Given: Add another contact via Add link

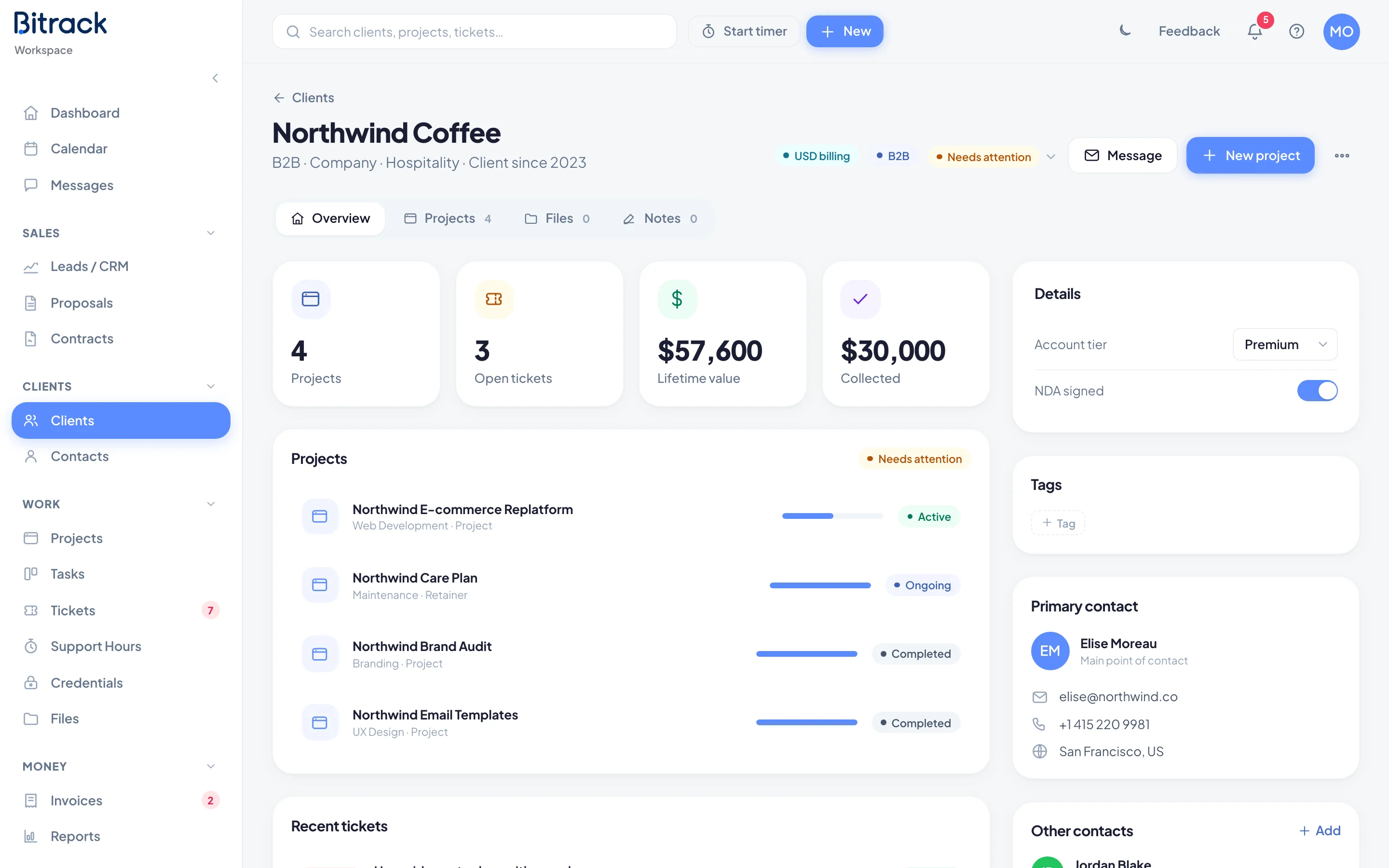Looking at the screenshot, I should (1320, 831).
